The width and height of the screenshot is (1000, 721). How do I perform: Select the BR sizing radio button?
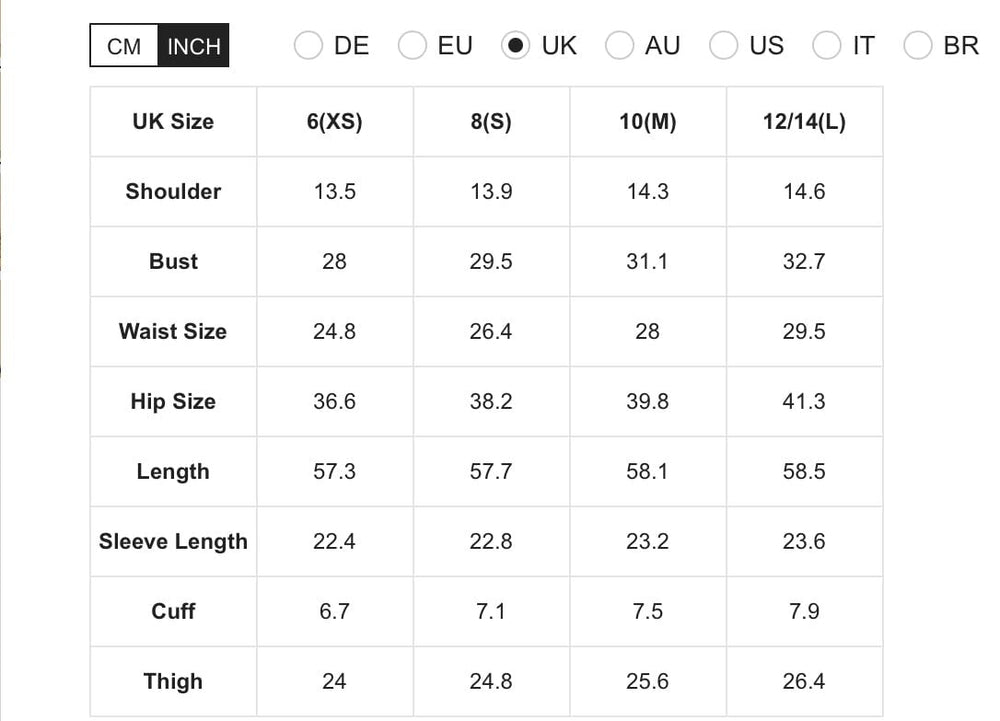point(917,45)
